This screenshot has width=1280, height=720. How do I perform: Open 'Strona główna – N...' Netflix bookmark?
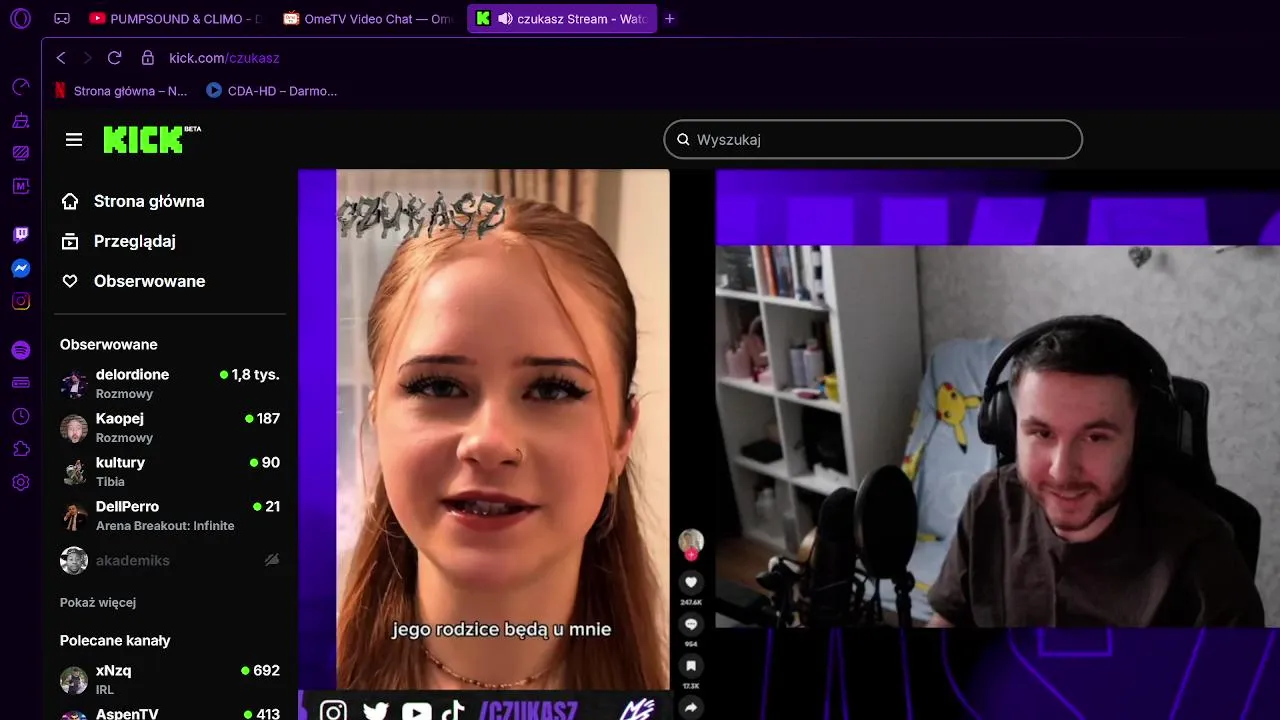click(120, 91)
